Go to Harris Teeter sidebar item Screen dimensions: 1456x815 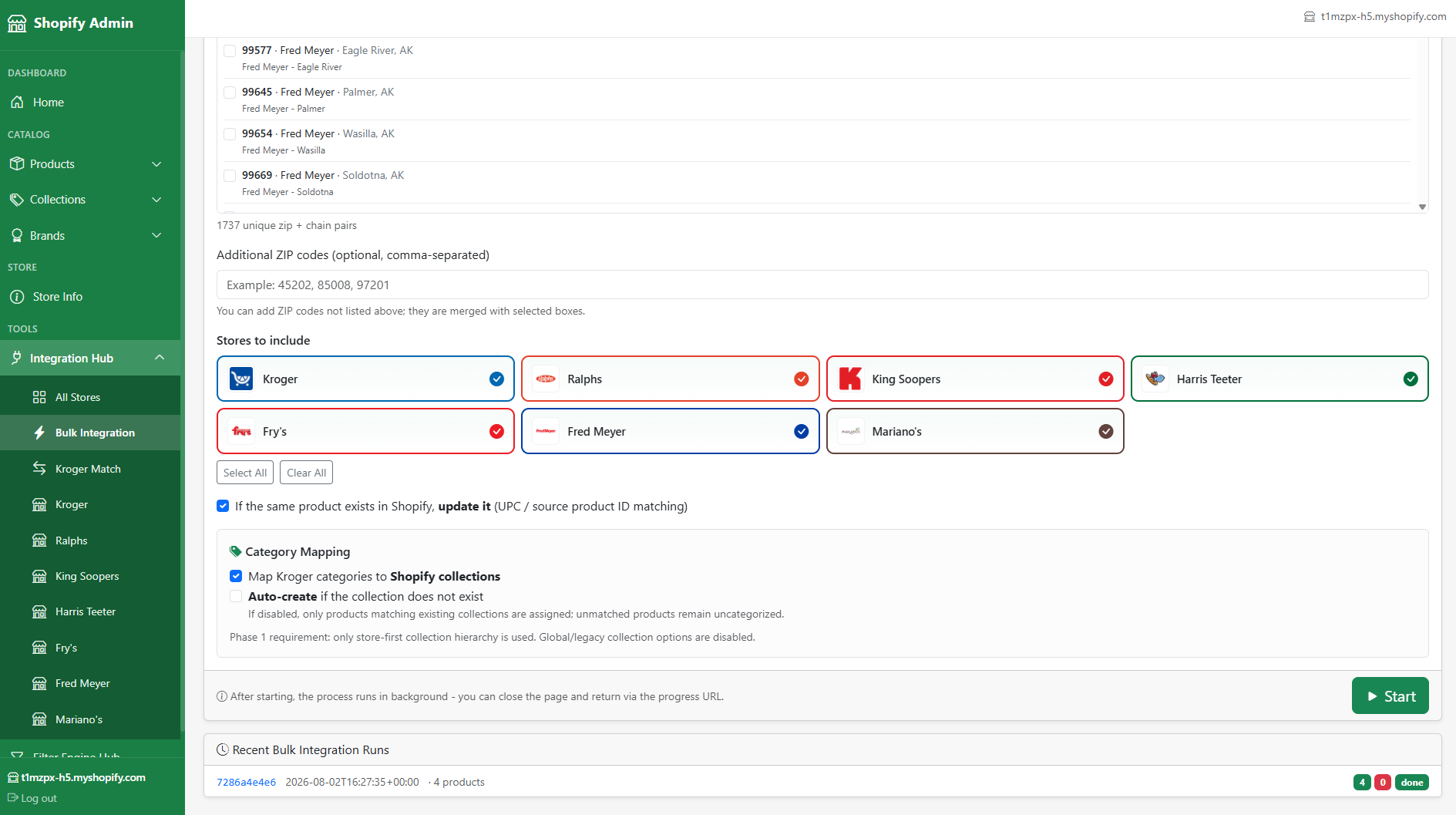(90, 612)
